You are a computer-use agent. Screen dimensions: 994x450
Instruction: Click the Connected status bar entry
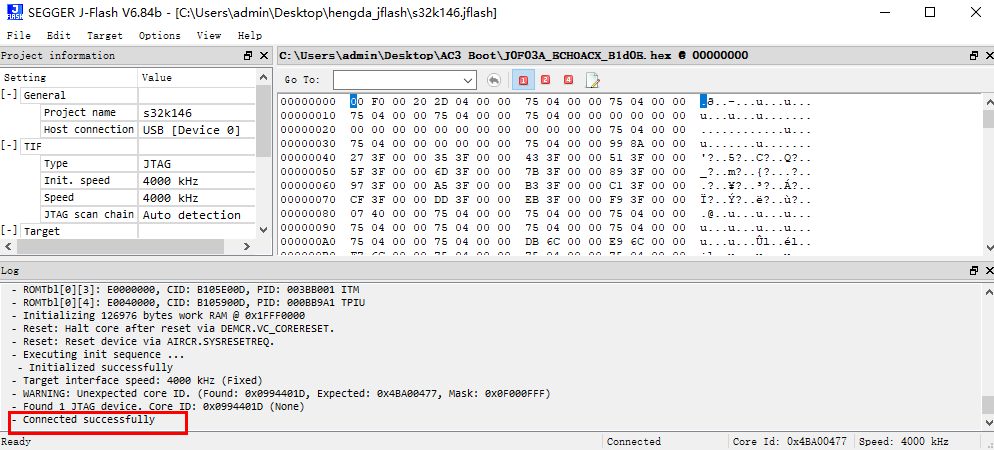tap(634, 442)
